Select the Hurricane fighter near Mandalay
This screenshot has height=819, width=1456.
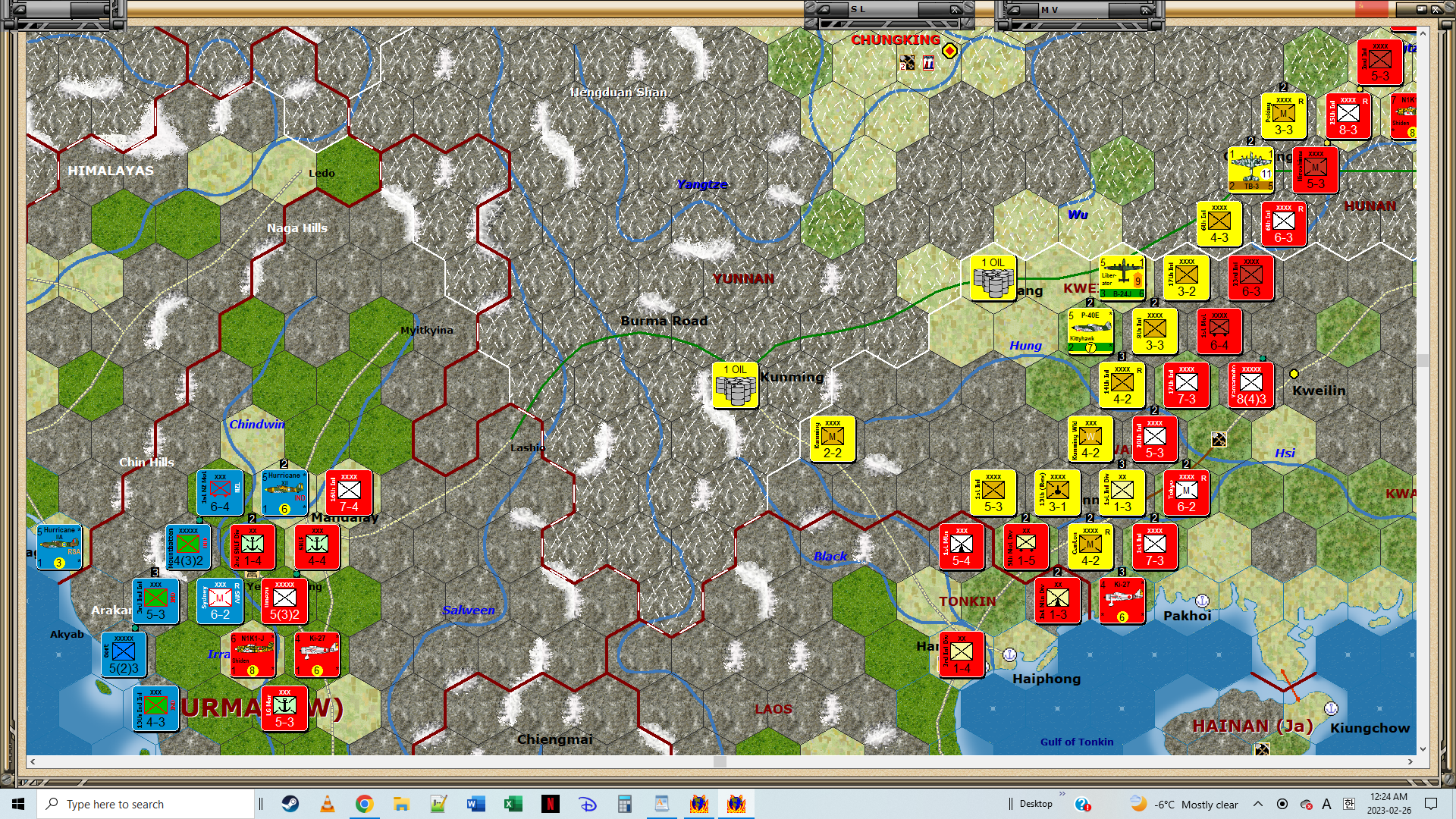pyautogui.click(x=284, y=493)
